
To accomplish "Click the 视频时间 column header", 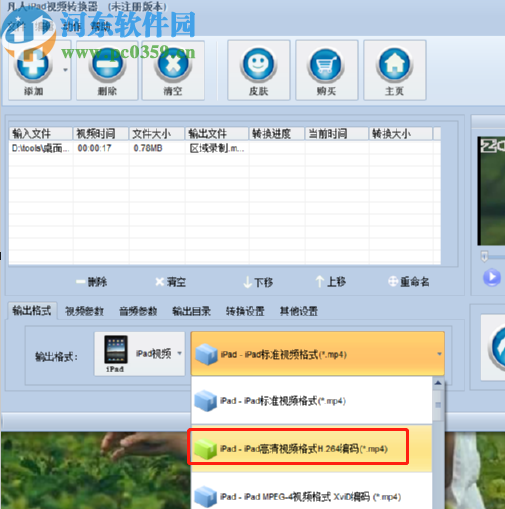I will pos(101,134).
